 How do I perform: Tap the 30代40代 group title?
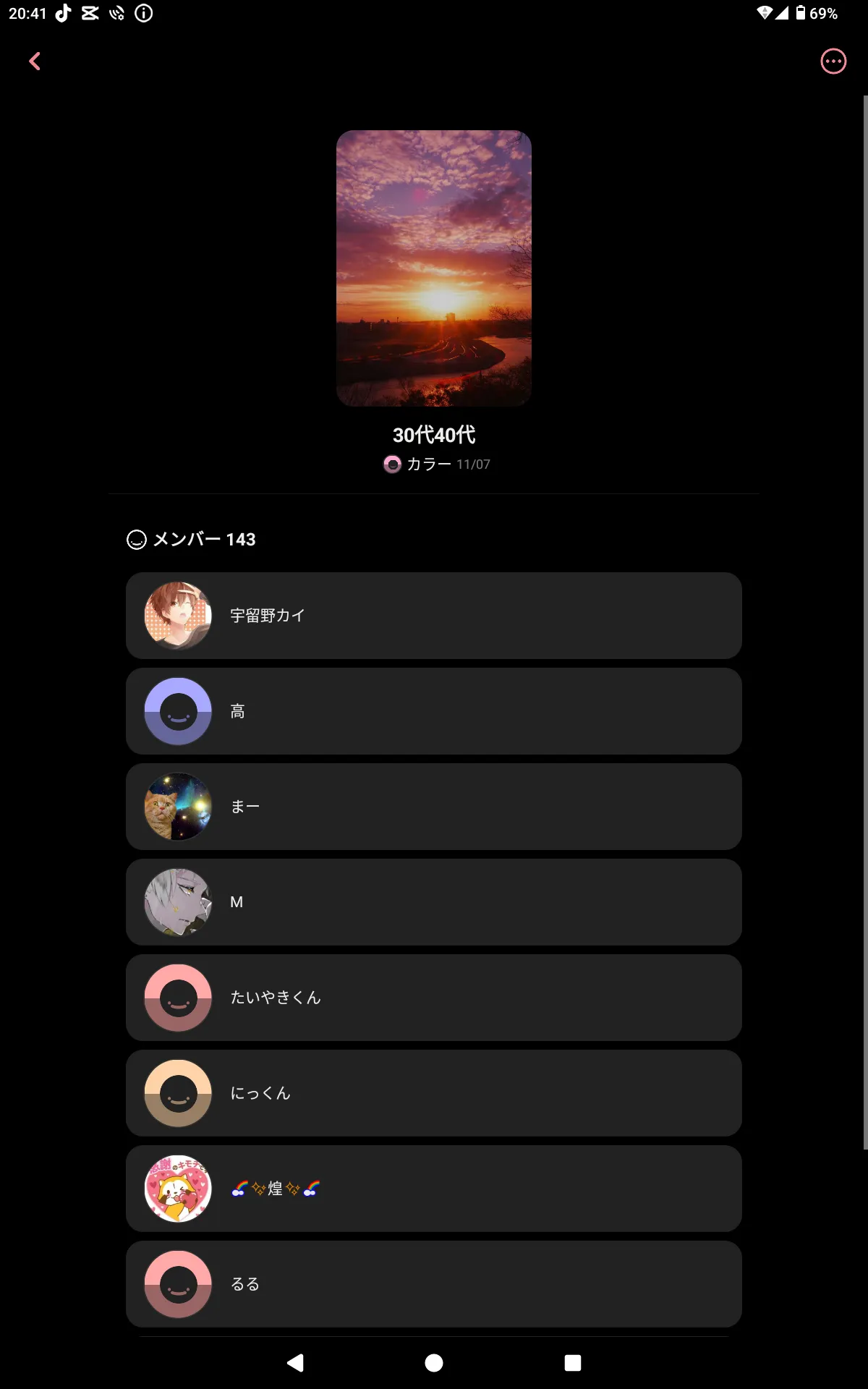click(434, 435)
